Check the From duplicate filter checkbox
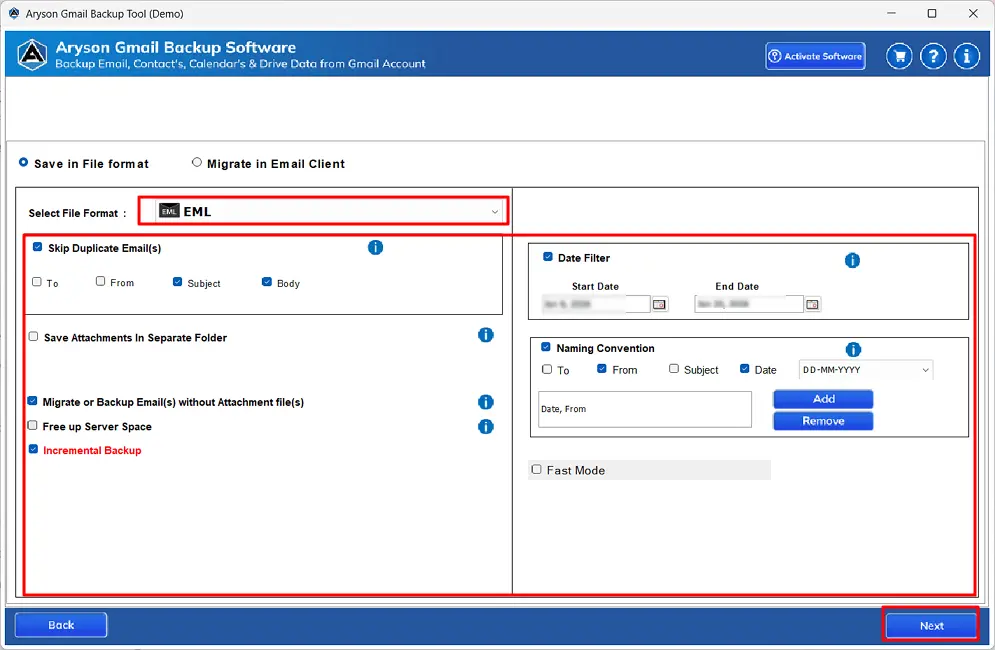The width and height of the screenshot is (995, 650). point(100,281)
